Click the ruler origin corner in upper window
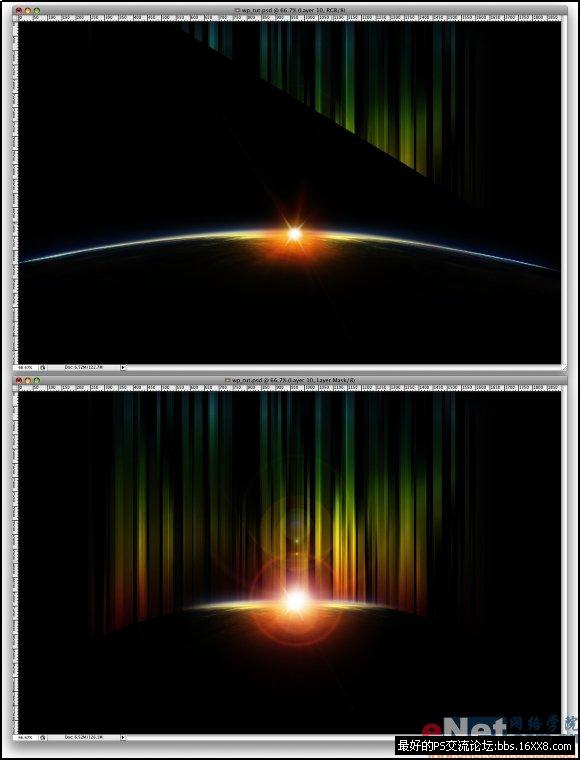580x760 pixels. click(16, 18)
